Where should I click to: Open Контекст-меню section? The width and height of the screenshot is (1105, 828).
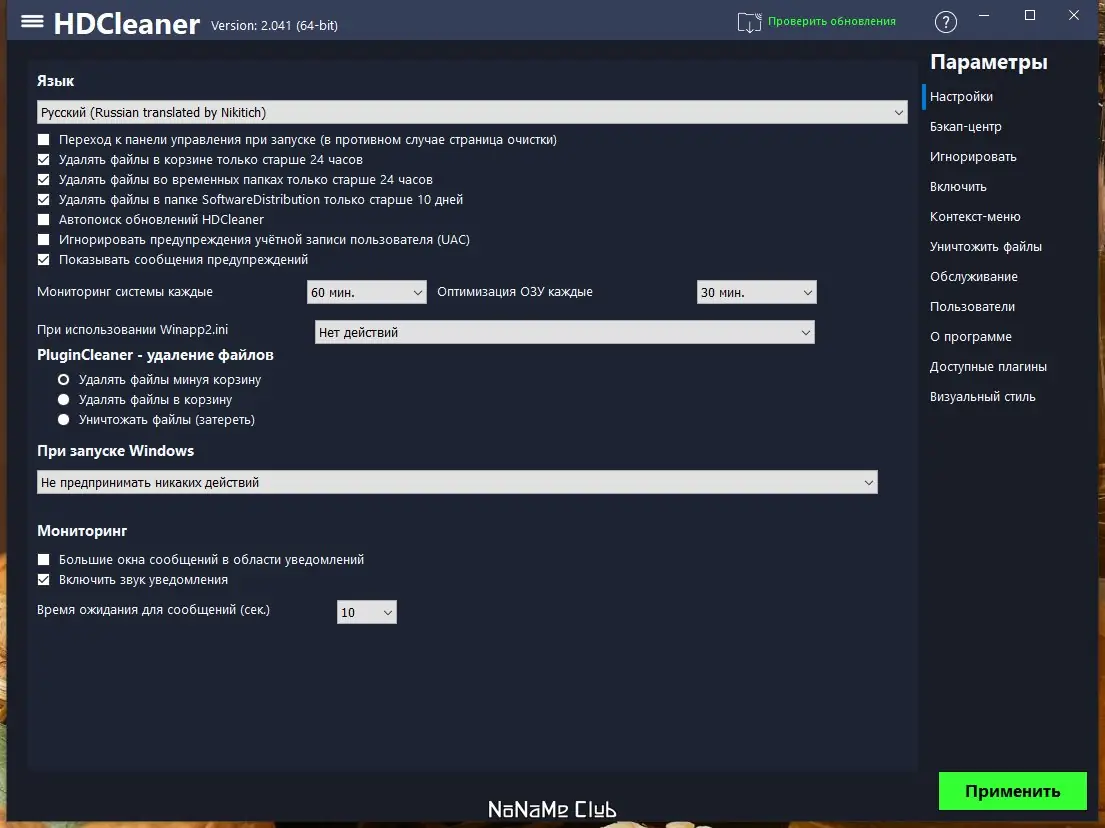tap(975, 216)
